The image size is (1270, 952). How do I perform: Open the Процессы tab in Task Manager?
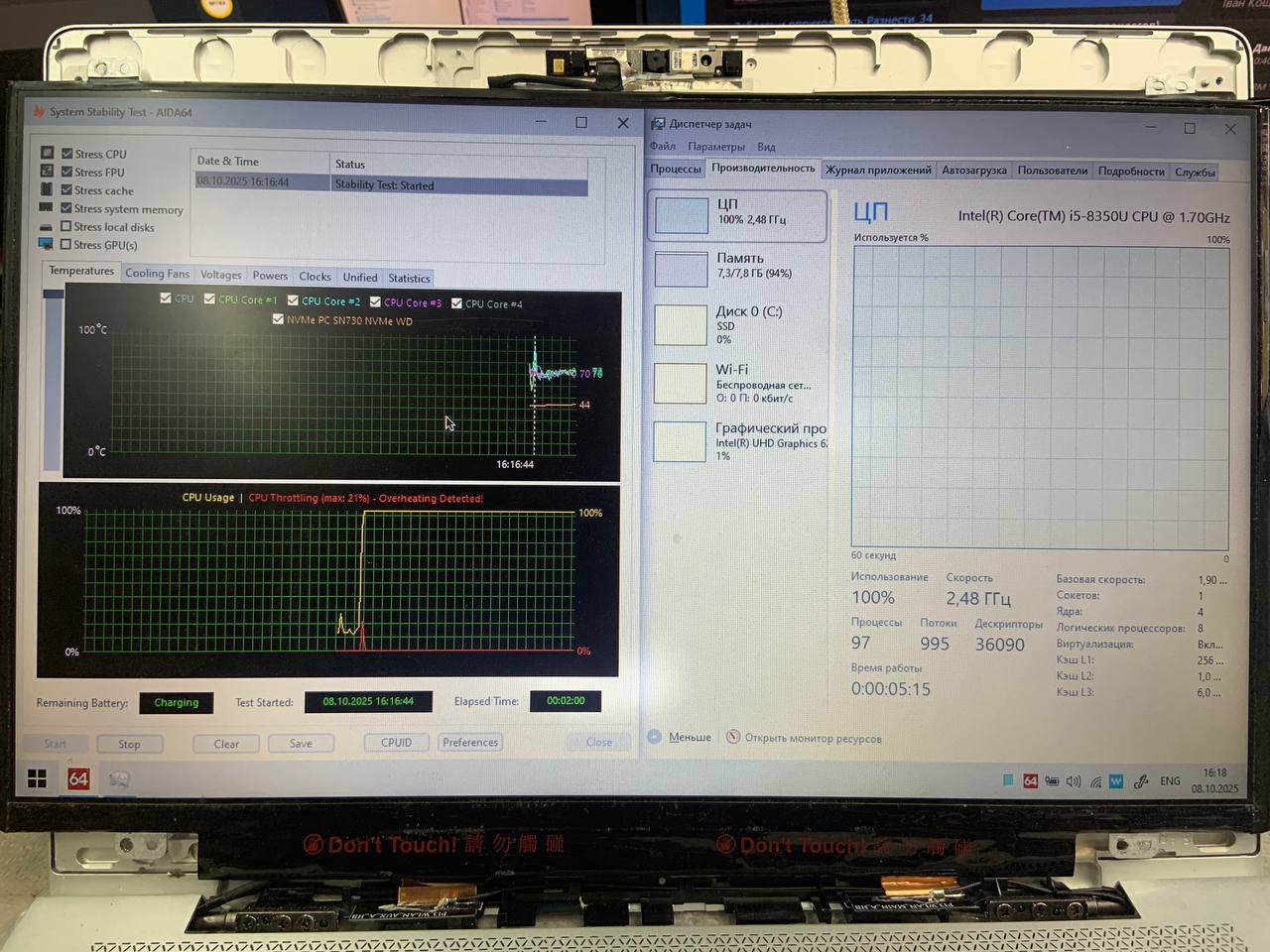pos(675,169)
